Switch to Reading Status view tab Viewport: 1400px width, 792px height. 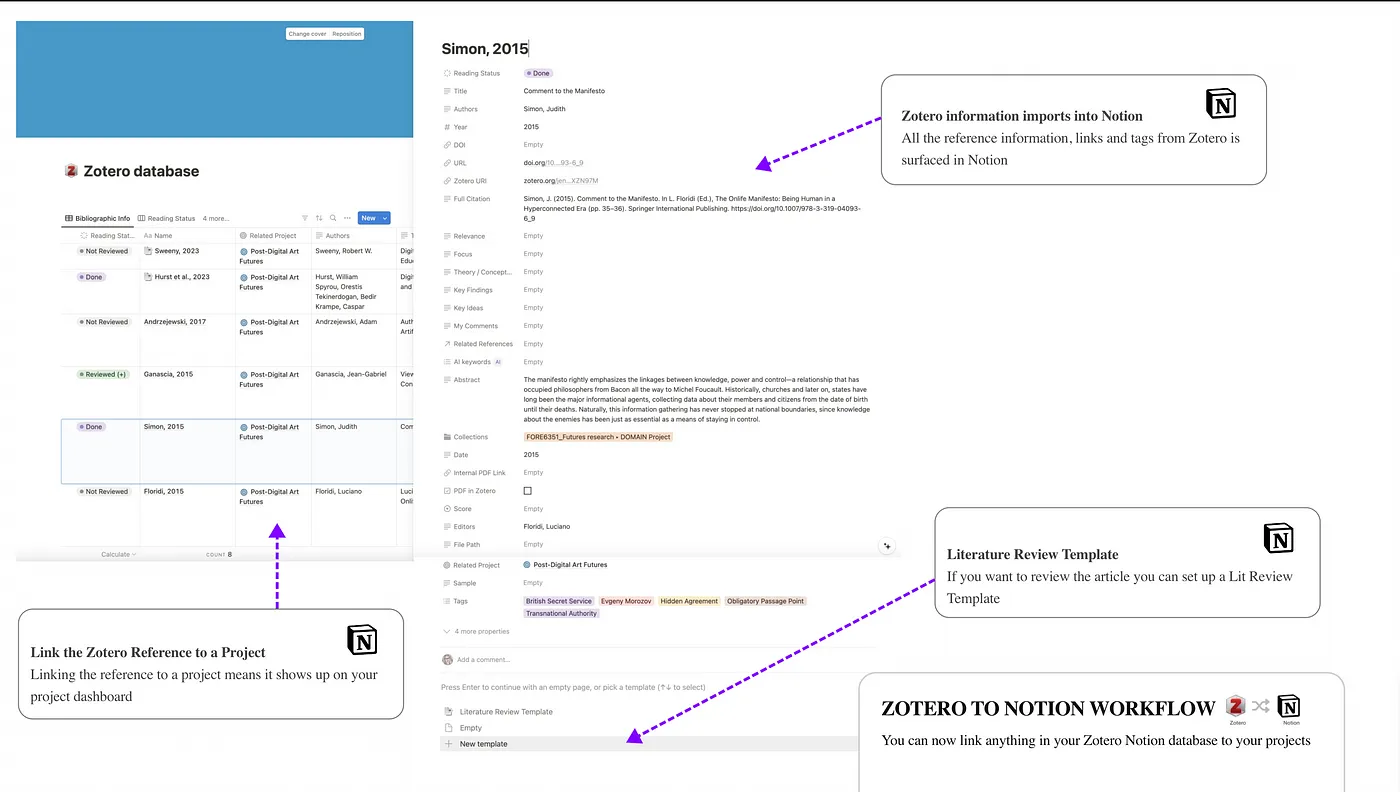[167, 218]
